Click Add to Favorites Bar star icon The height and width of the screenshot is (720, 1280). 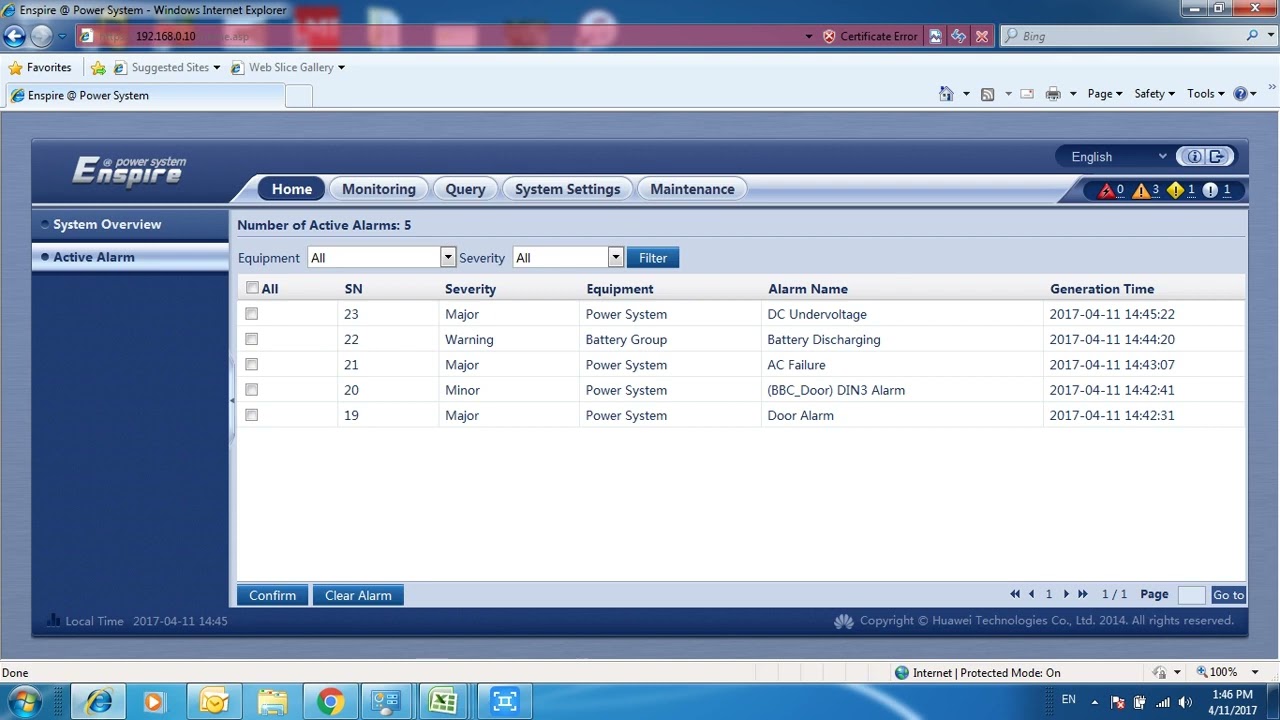pos(98,68)
